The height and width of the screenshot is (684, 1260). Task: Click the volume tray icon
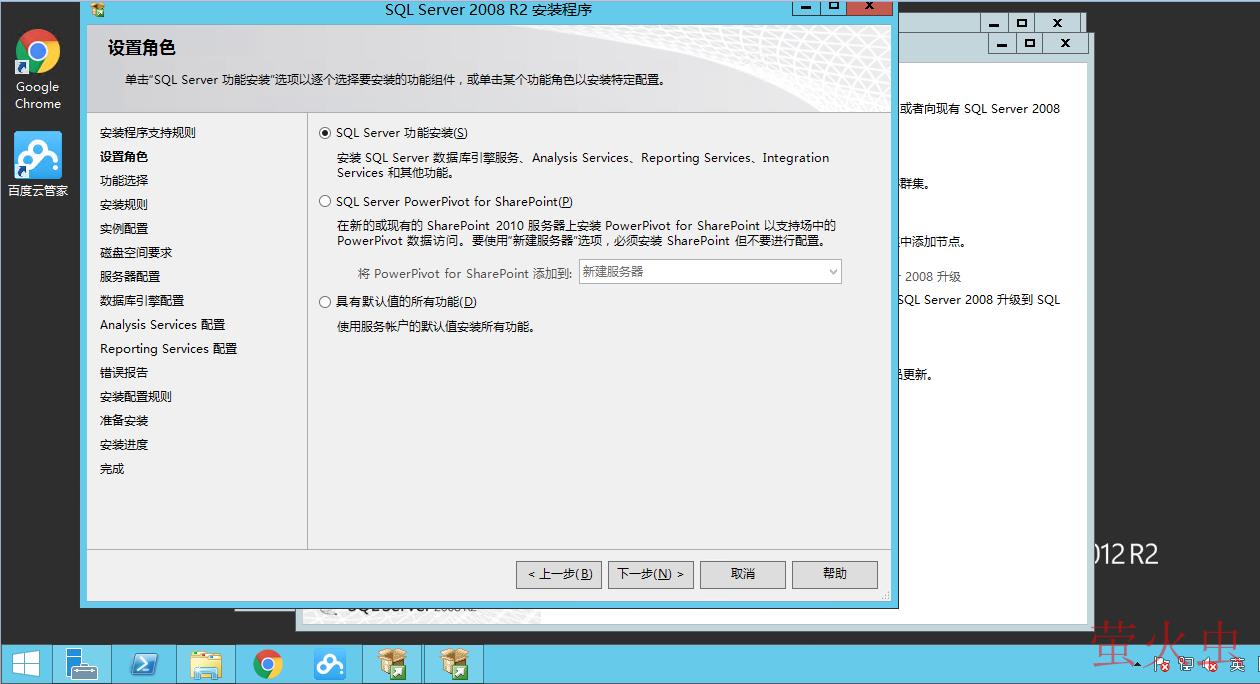point(1210,664)
